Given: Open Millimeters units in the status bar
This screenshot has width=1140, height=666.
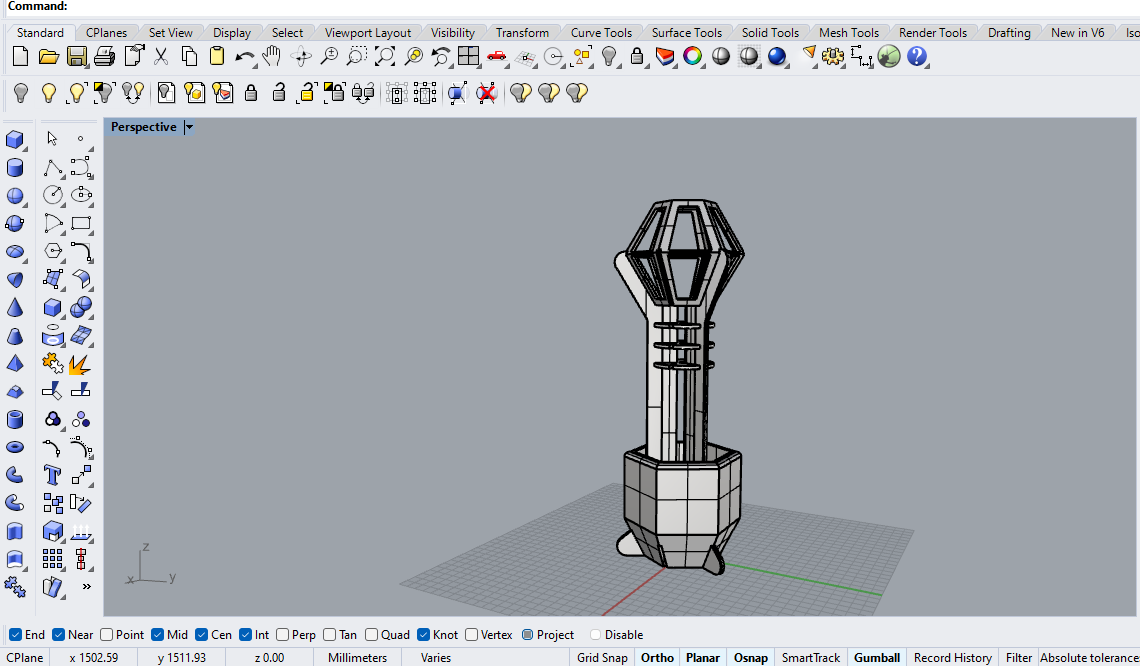Looking at the screenshot, I should [x=357, y=657].
